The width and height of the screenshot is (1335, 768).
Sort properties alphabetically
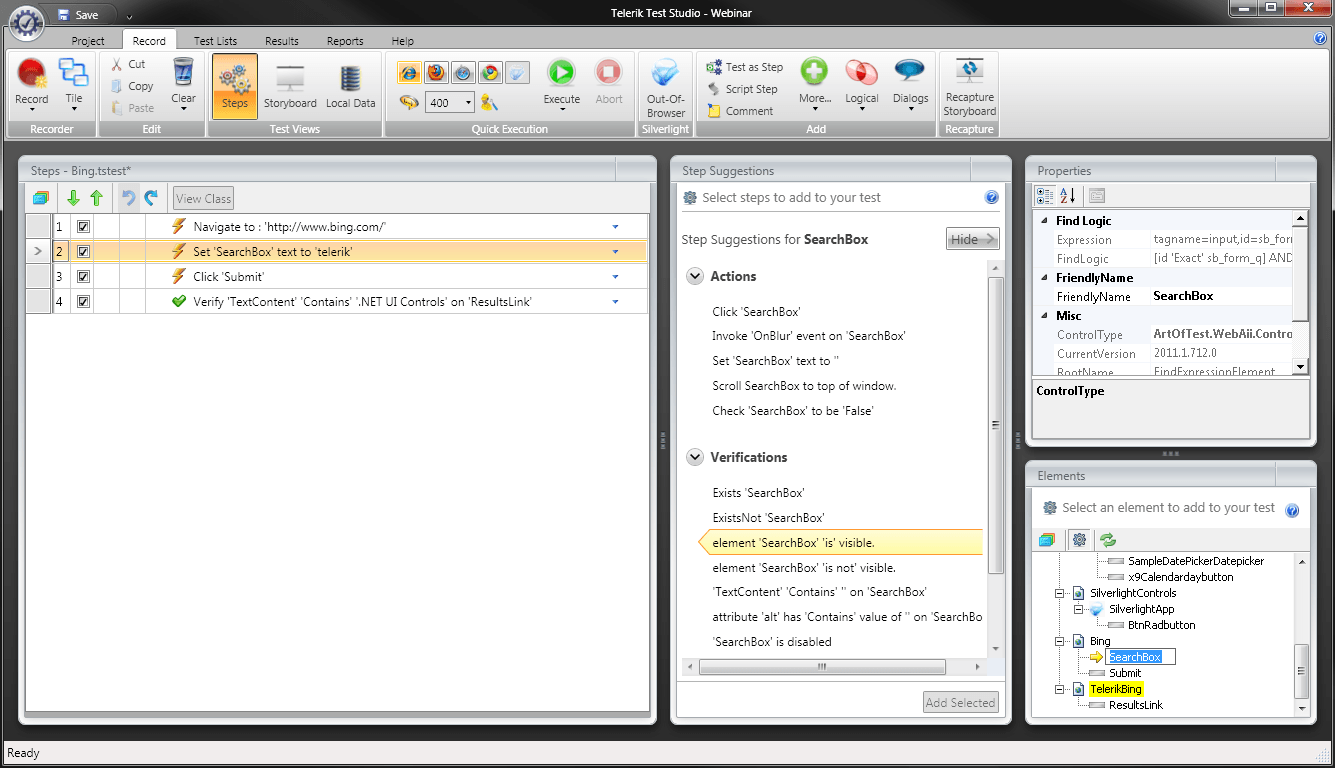point(1067,196)
